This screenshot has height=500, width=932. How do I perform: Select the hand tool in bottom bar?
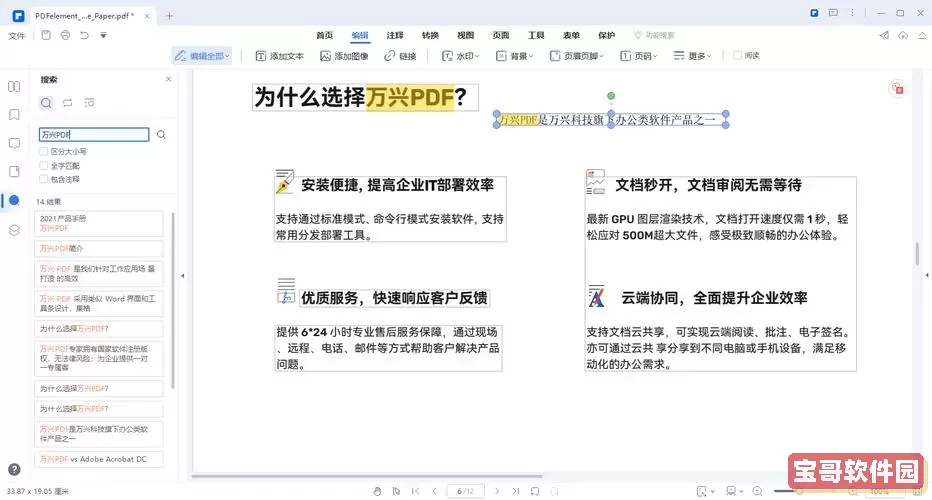click(377, 491)
